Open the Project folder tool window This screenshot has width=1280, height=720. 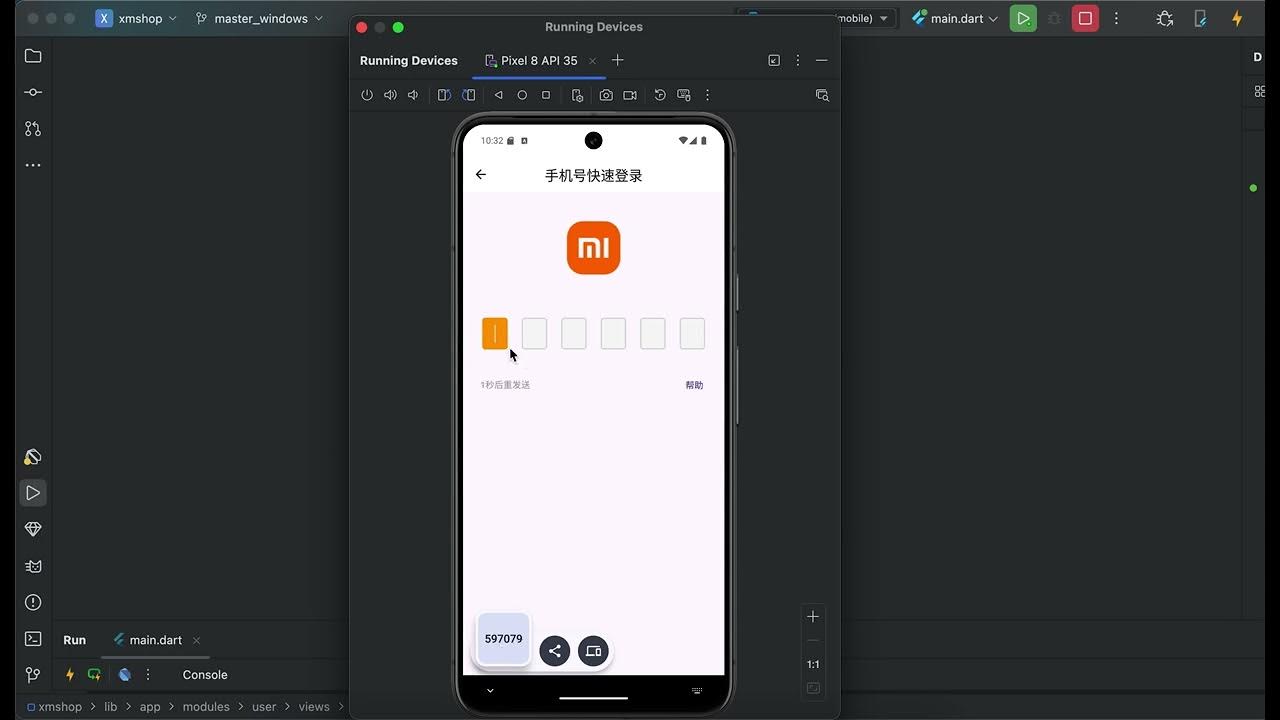tap(33, 56)
